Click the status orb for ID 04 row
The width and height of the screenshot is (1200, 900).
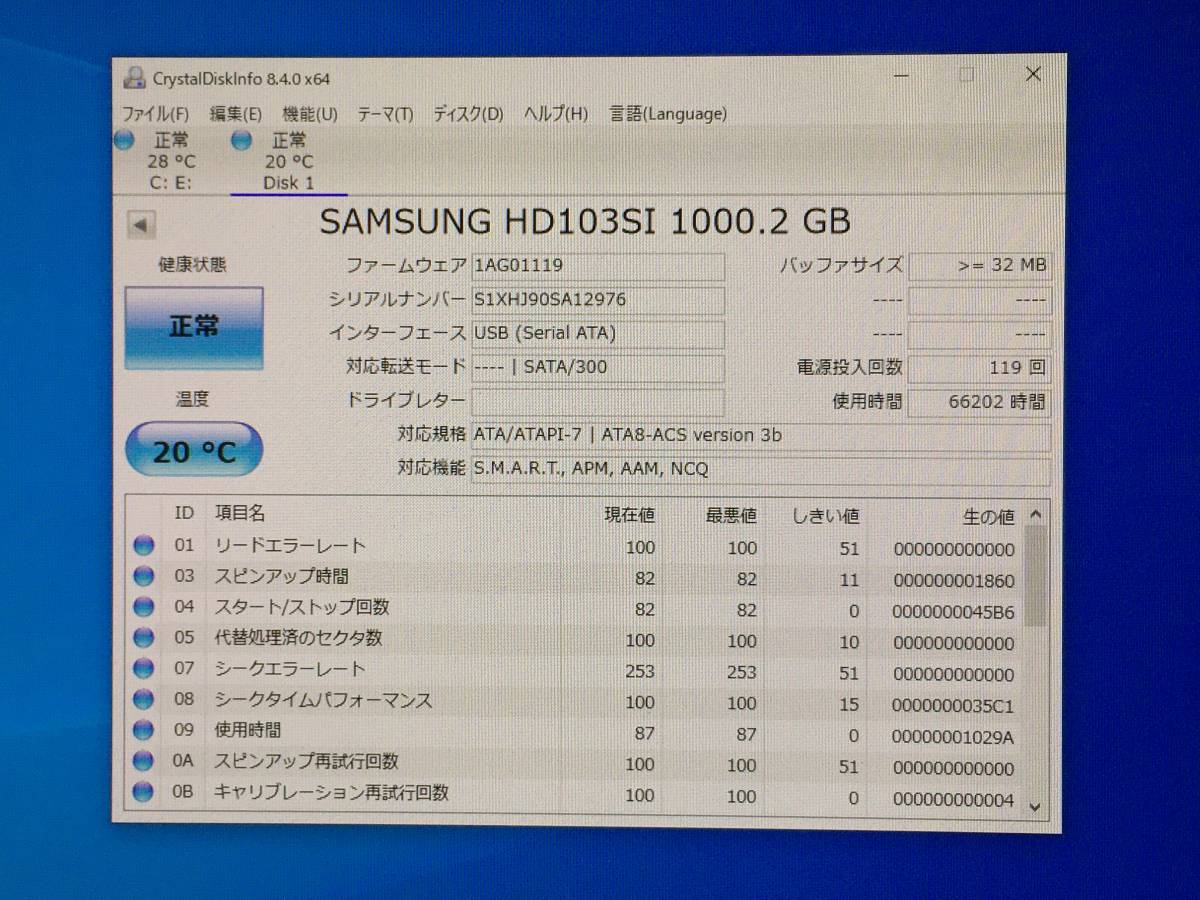(x=144, y=608)
